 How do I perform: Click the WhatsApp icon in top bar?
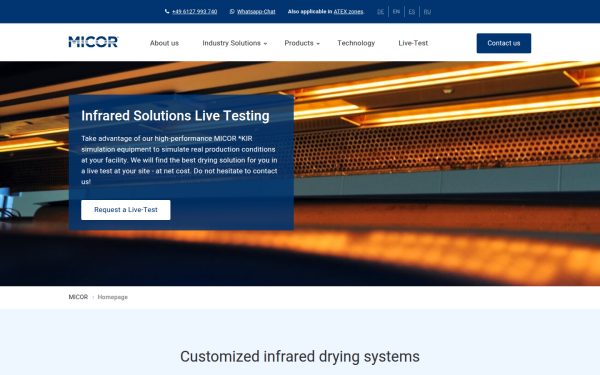point(232,11)
